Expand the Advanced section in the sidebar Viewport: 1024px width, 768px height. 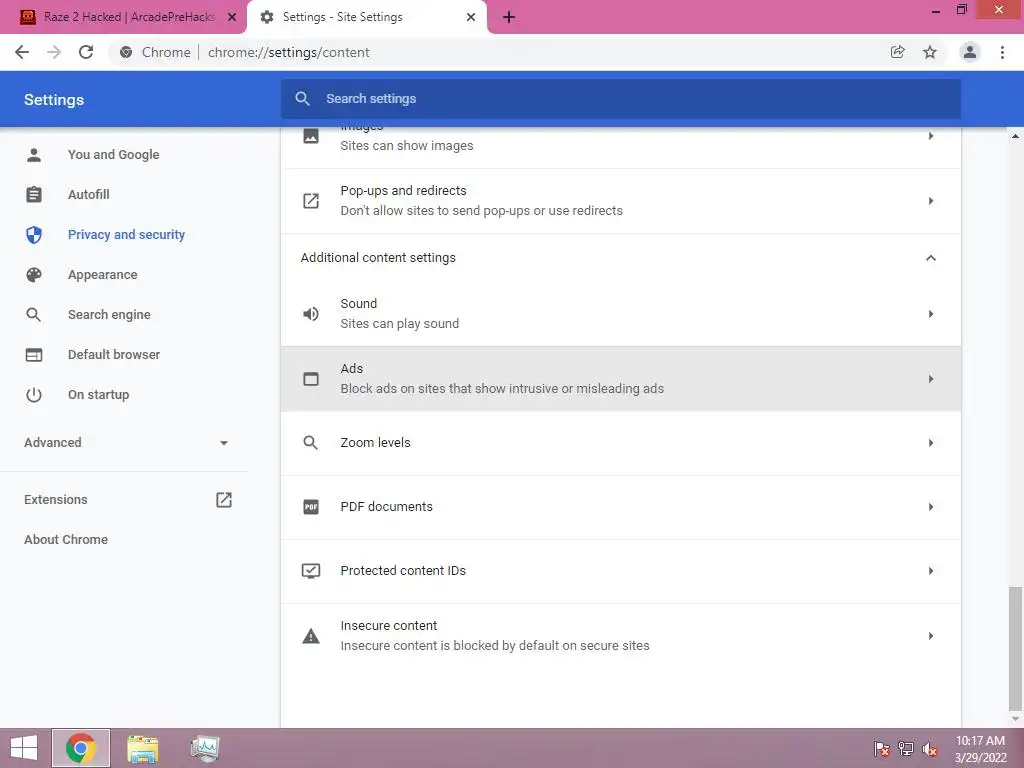[x=224, y=443]
